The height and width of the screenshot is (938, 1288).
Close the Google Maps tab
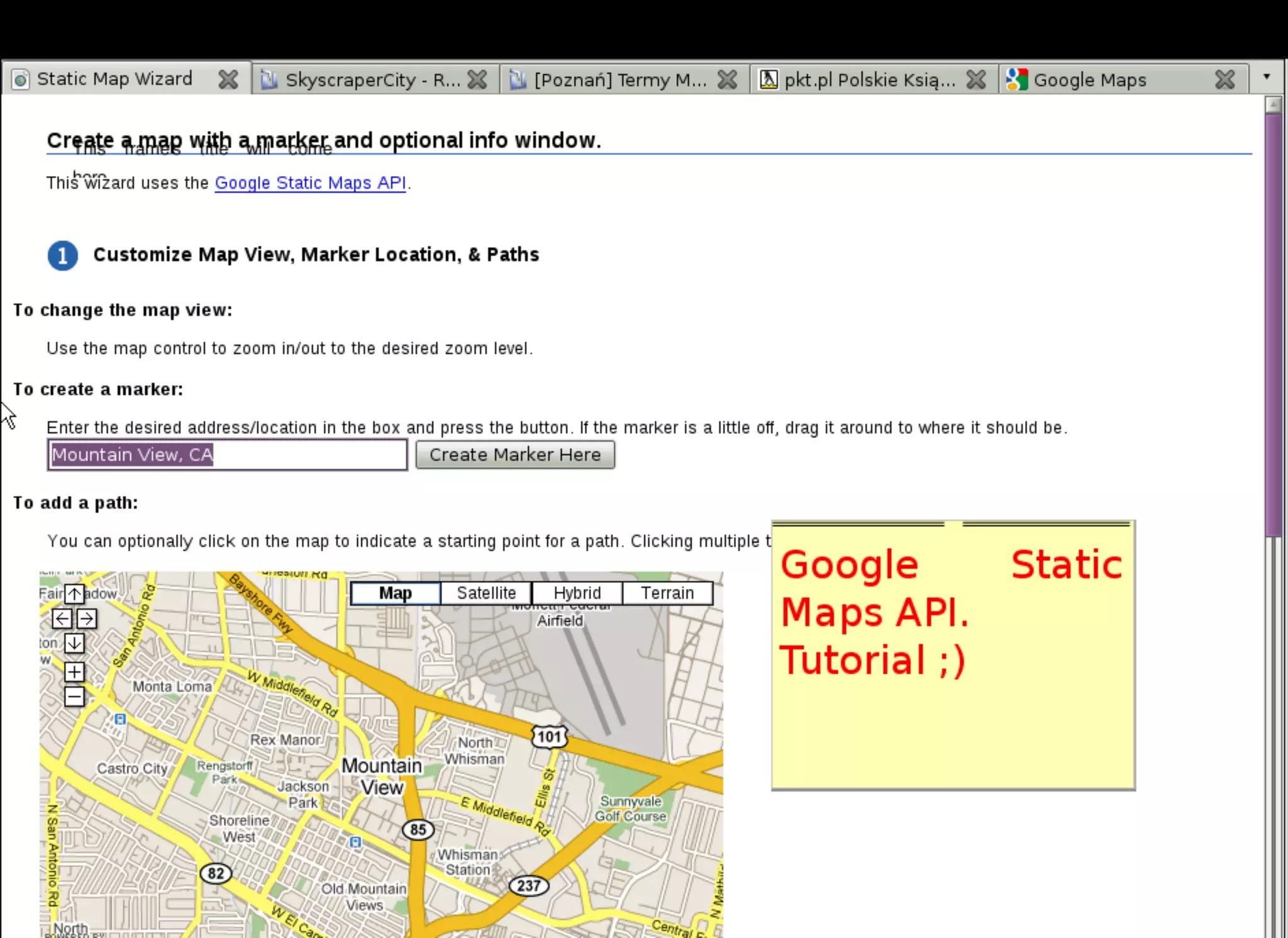[x=1224, y=79]
